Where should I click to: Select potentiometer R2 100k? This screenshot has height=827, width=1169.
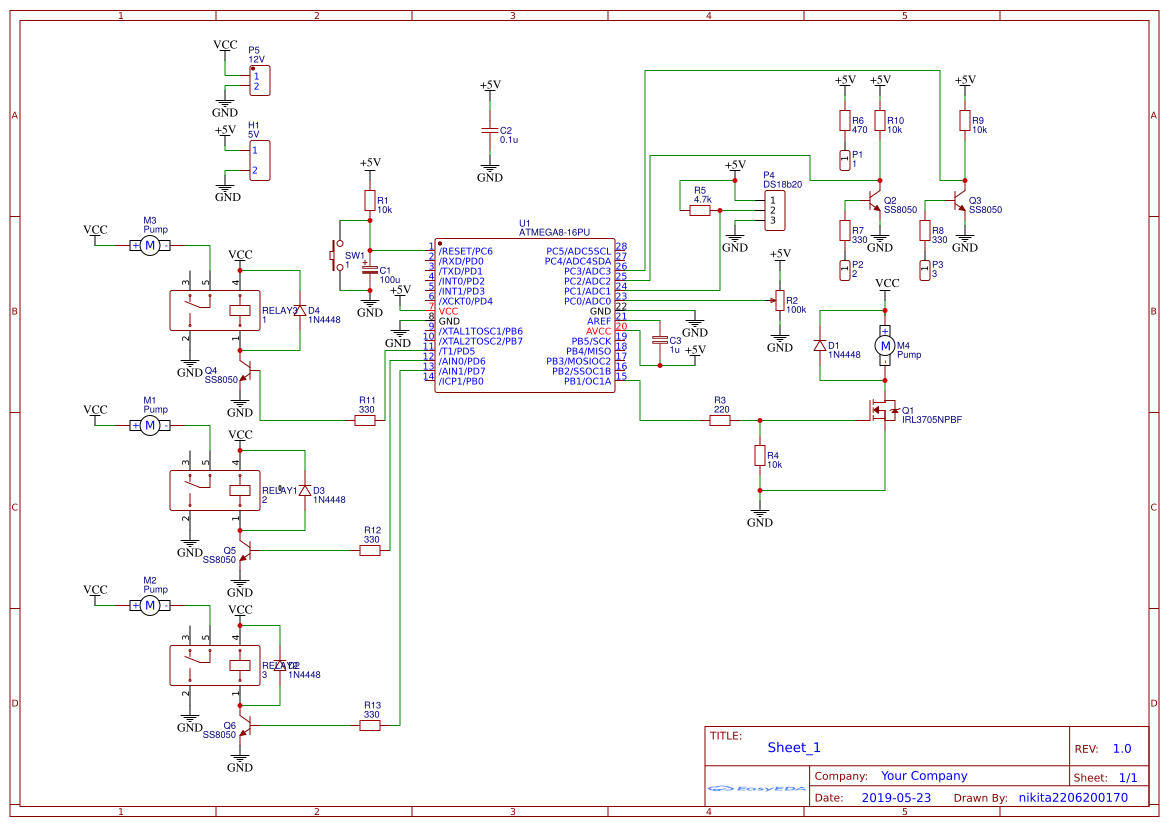click(779, 301)
